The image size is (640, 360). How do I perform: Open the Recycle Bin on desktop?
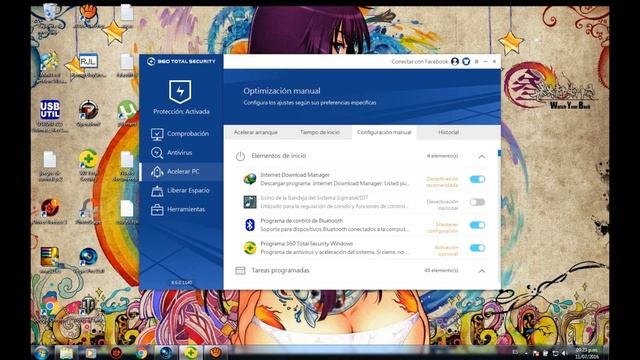(50, 11)
